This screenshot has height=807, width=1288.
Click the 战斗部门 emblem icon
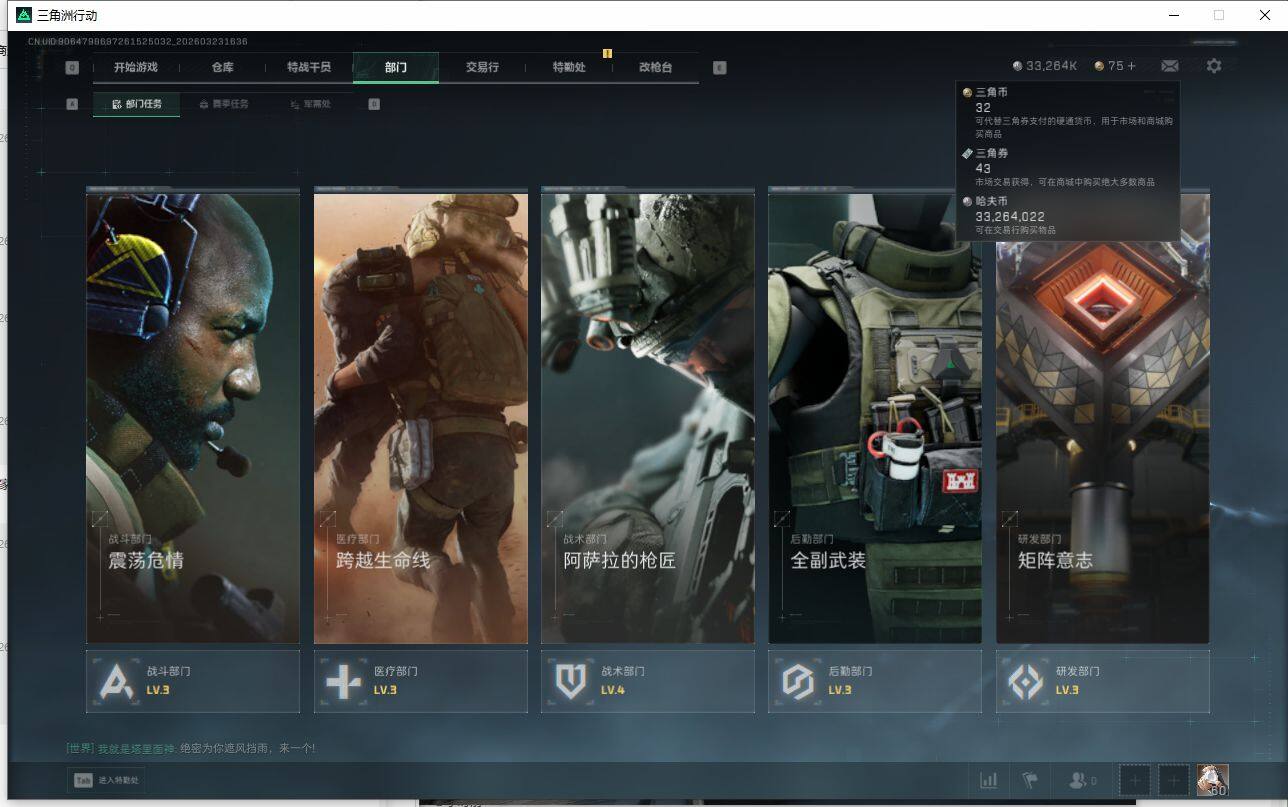coord(115,682)
